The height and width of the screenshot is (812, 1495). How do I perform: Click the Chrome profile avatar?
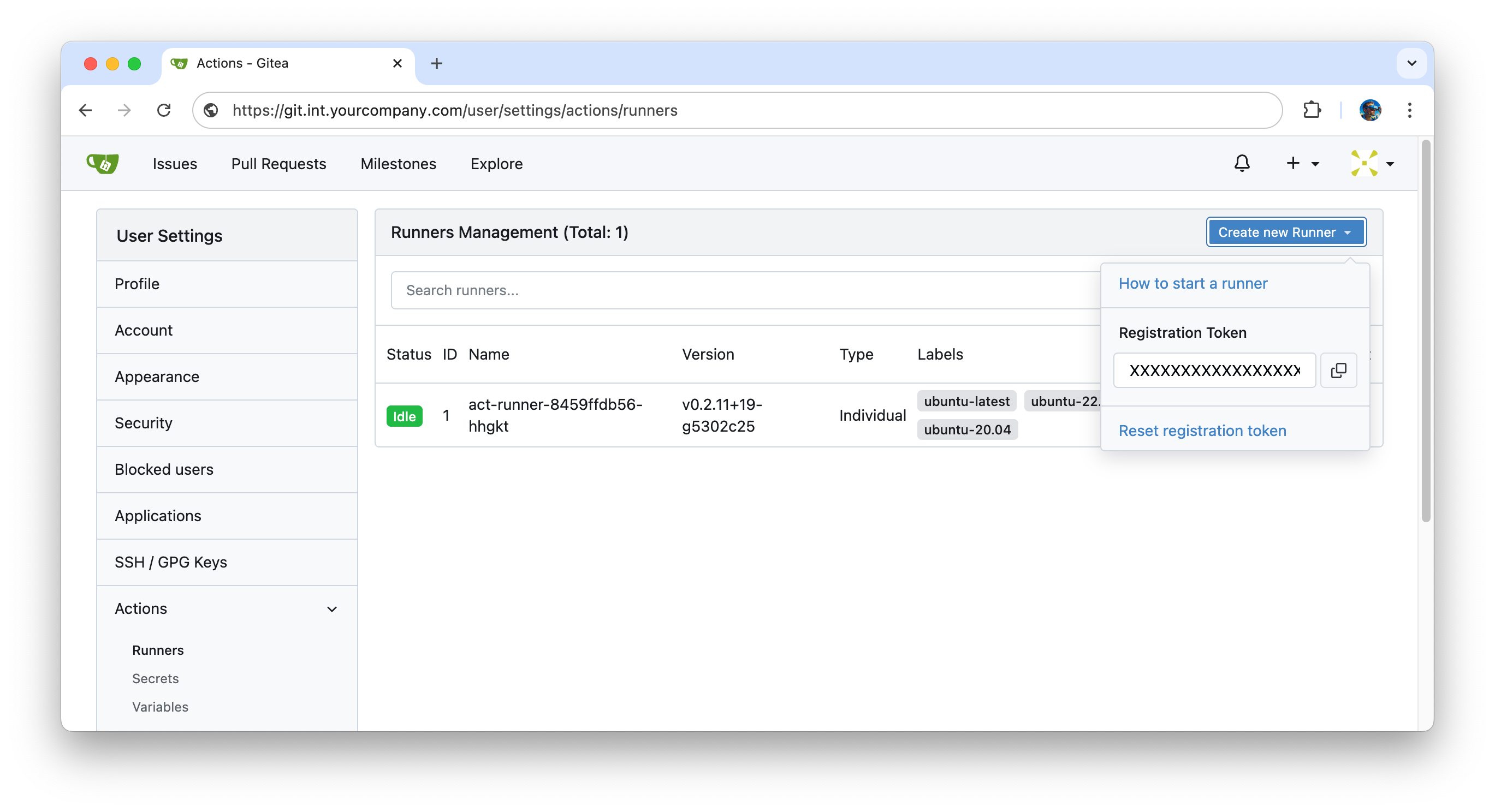[1369, 110]
